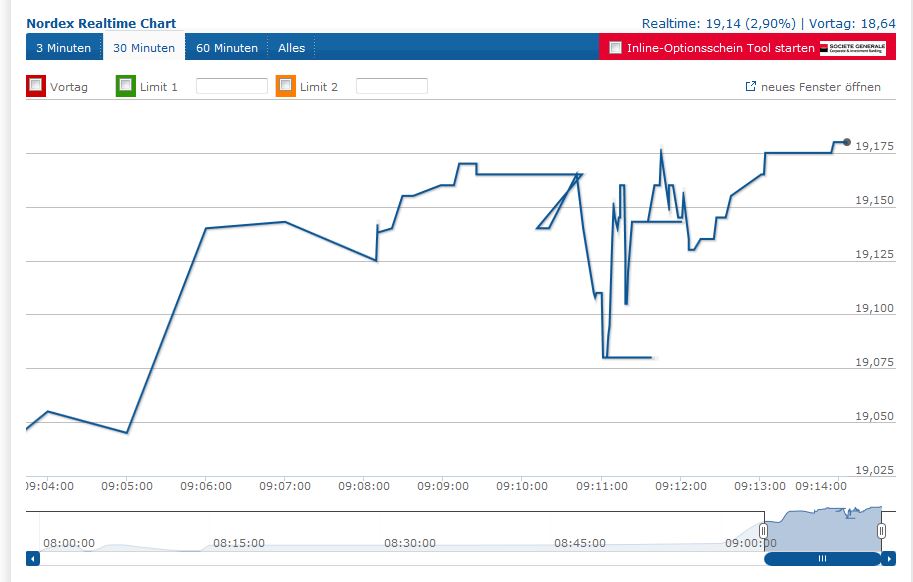Show the Alles time range tab

pyautogui.click(x=291, y=48)
